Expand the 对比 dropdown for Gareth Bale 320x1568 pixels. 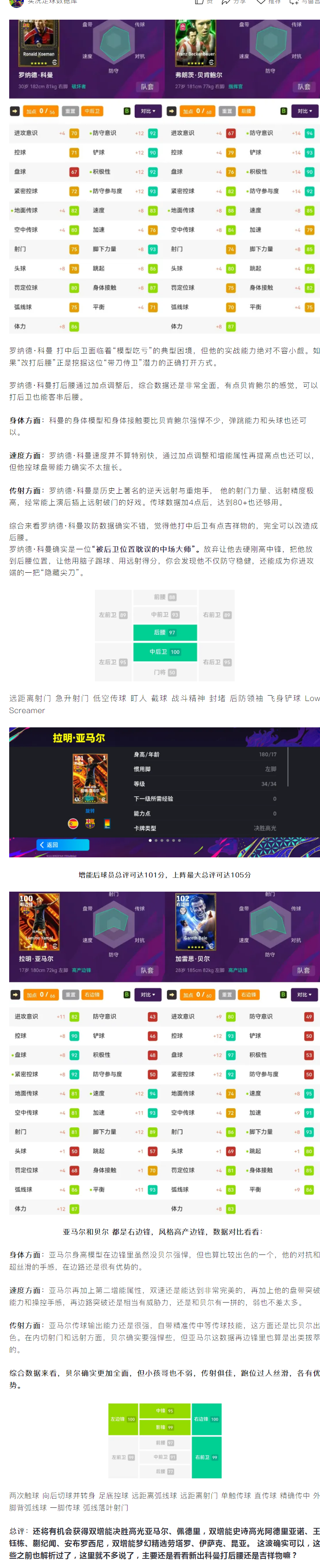(x=304, y=994)
